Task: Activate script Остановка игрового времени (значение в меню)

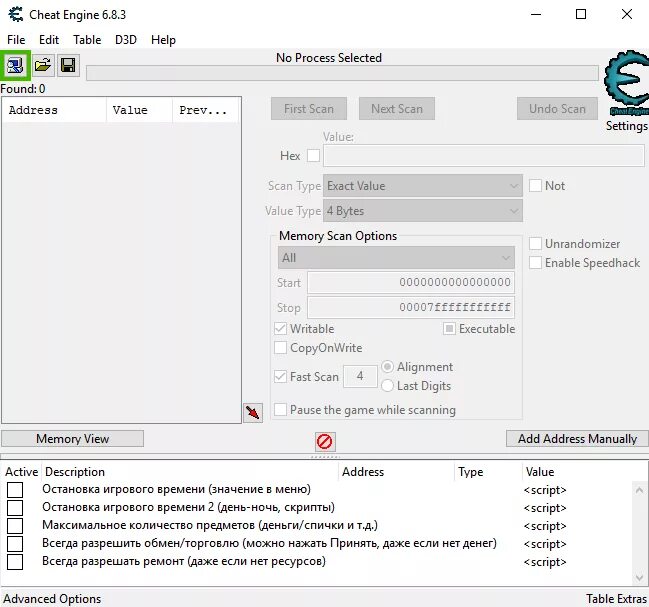Action: pos(15,490)
